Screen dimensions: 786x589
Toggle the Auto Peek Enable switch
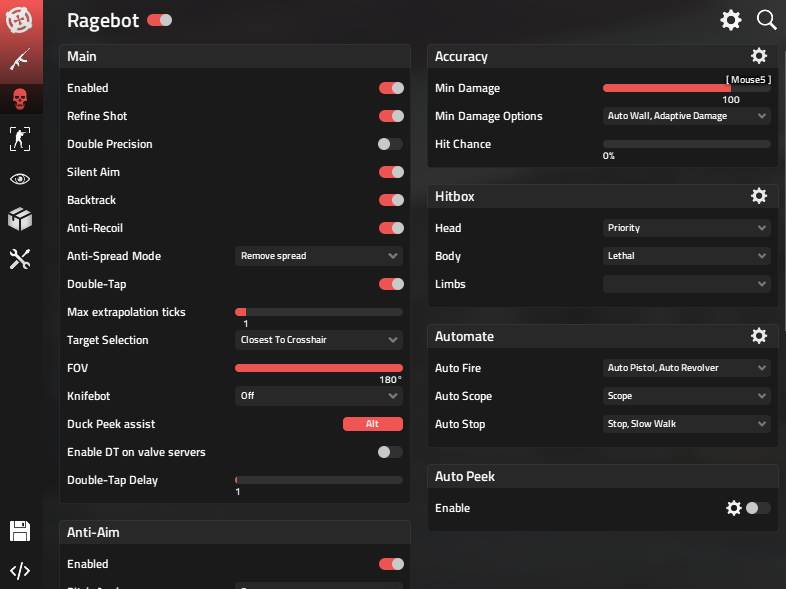758,508
